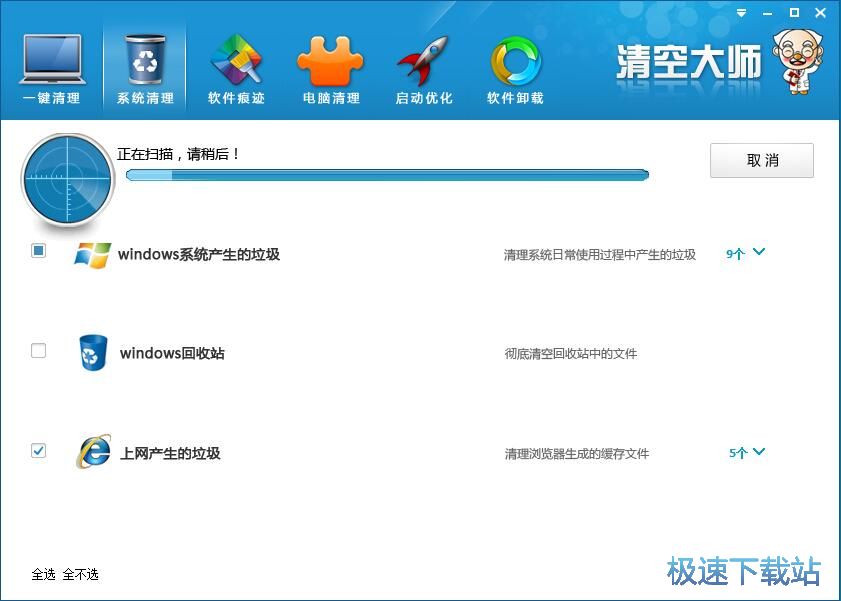The image size is (841, 601).
Task: Select the 系统清理 (System Clean) recycle icon
Action: tap(144, 58)
